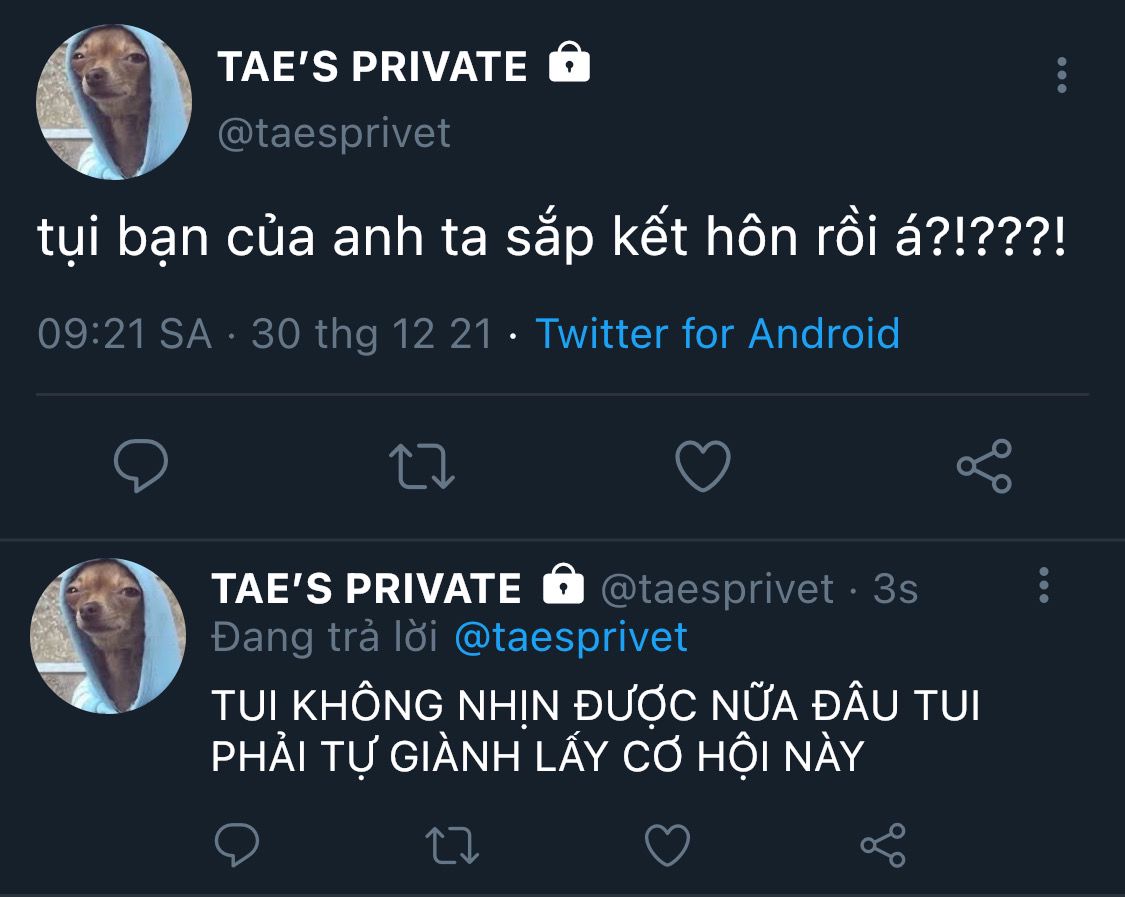Open the reply tweet text in capitals
The height and width of the screenshot is (897, 1125).
click(595, 732)
